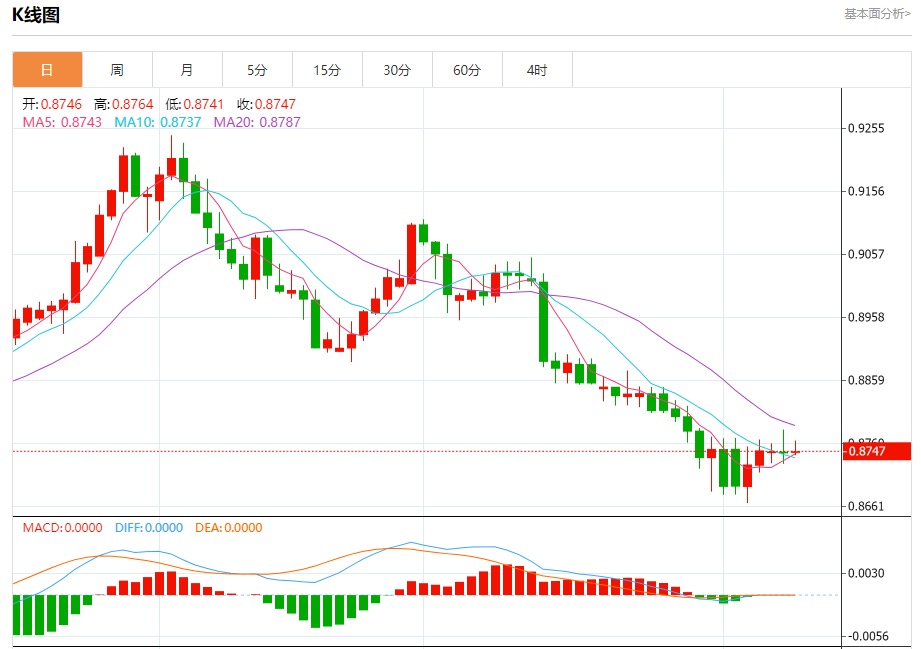Image resolution: width=921 pixels, height=649 pixels.
Task: Click the 0.8661 price axis label
Action: (866, 506)
